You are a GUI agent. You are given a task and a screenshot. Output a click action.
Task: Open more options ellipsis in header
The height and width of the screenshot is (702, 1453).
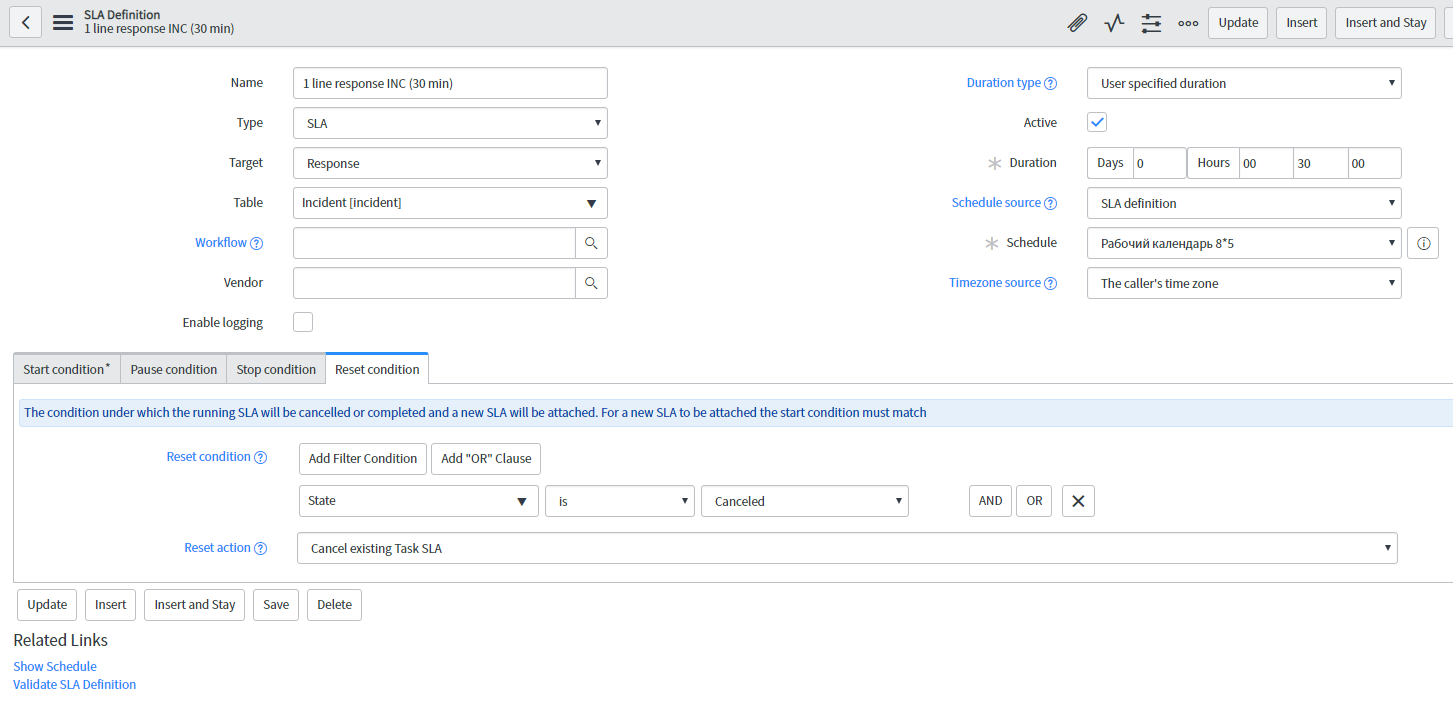click(x=1188, y=23)
